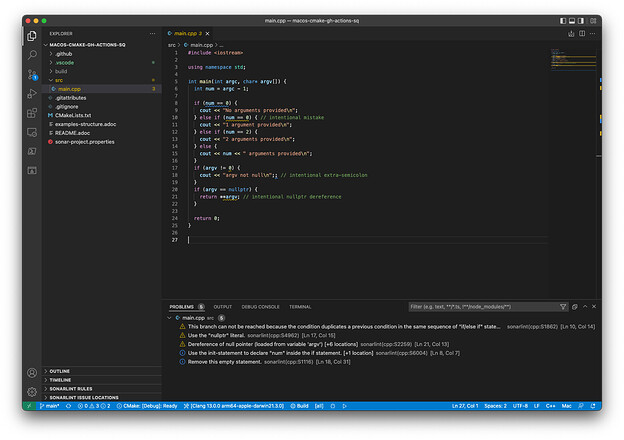The height and width of the screenshot is (440, 624).
Task: Switch to the Terminal tab
Action: [x=300, y=307]
